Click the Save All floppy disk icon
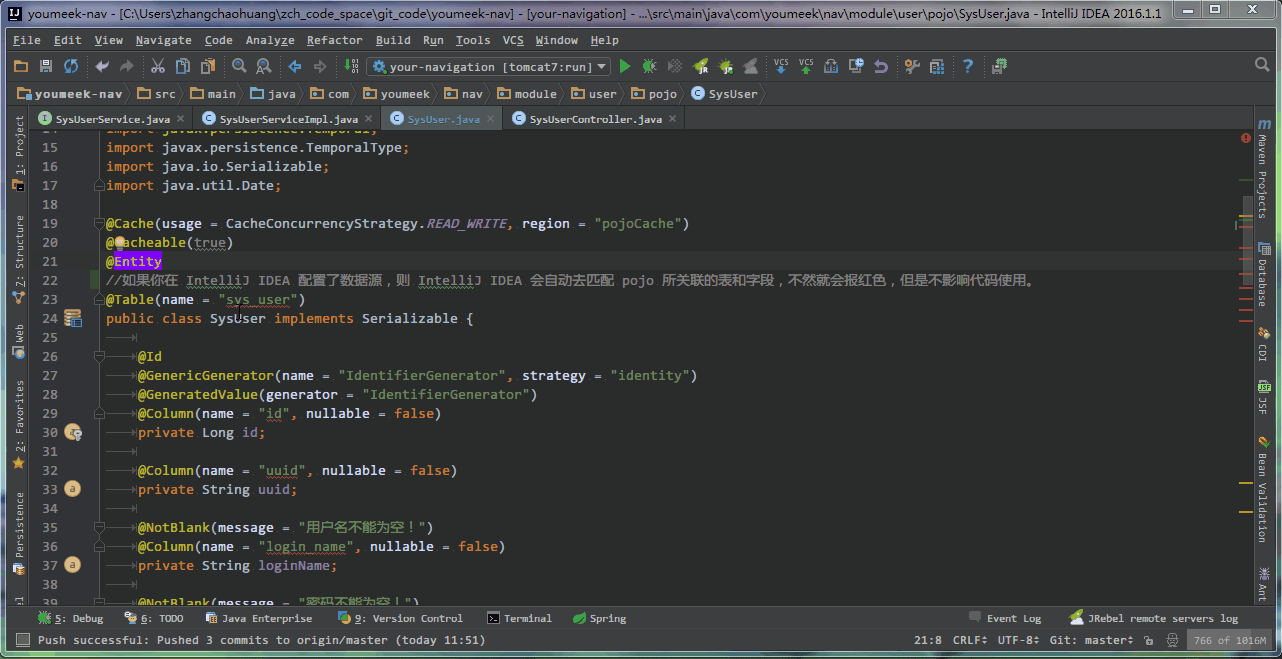1282x659 pixels. point(45,67)
